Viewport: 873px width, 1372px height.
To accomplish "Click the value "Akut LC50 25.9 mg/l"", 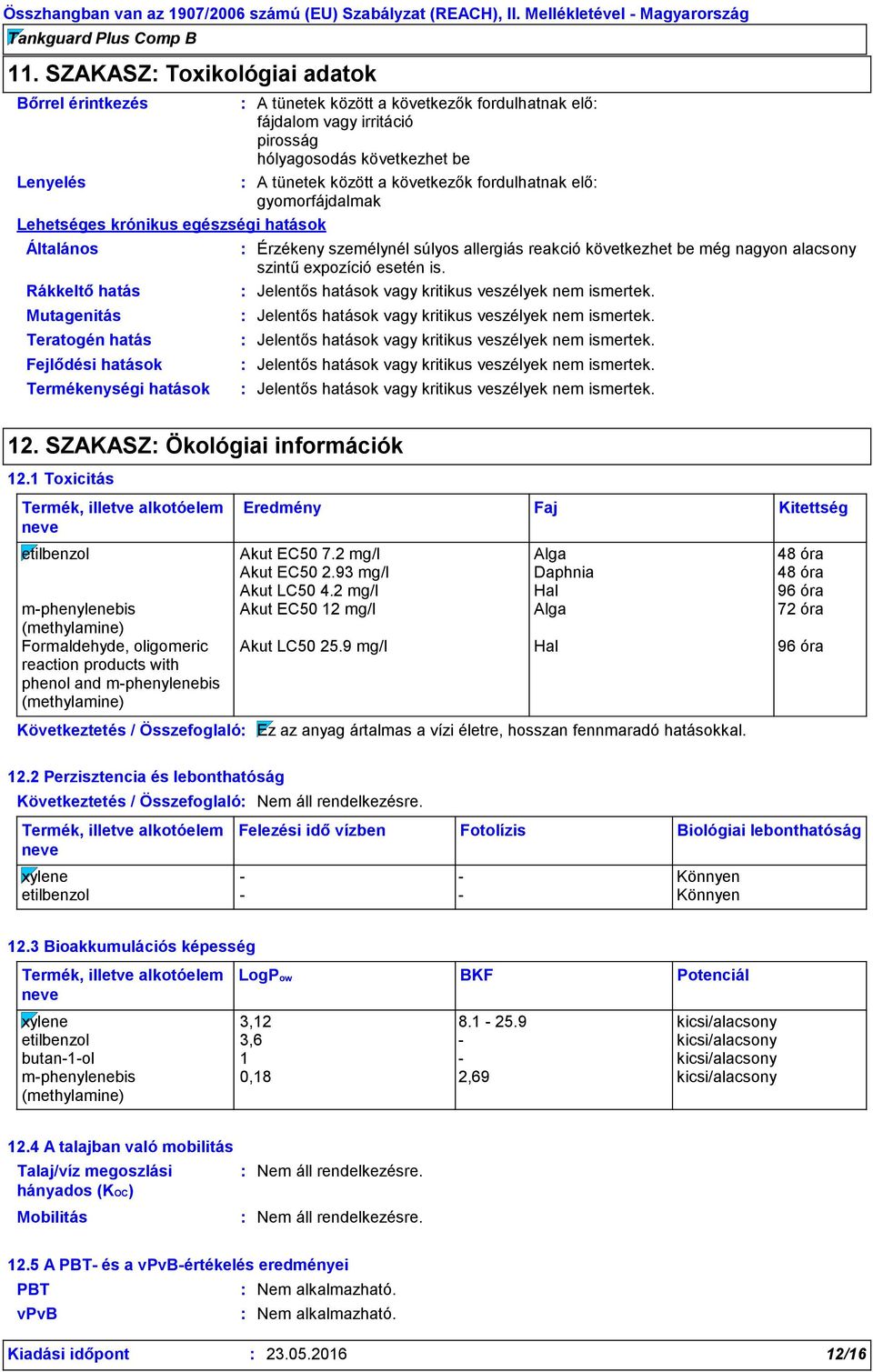I will 314,646.
